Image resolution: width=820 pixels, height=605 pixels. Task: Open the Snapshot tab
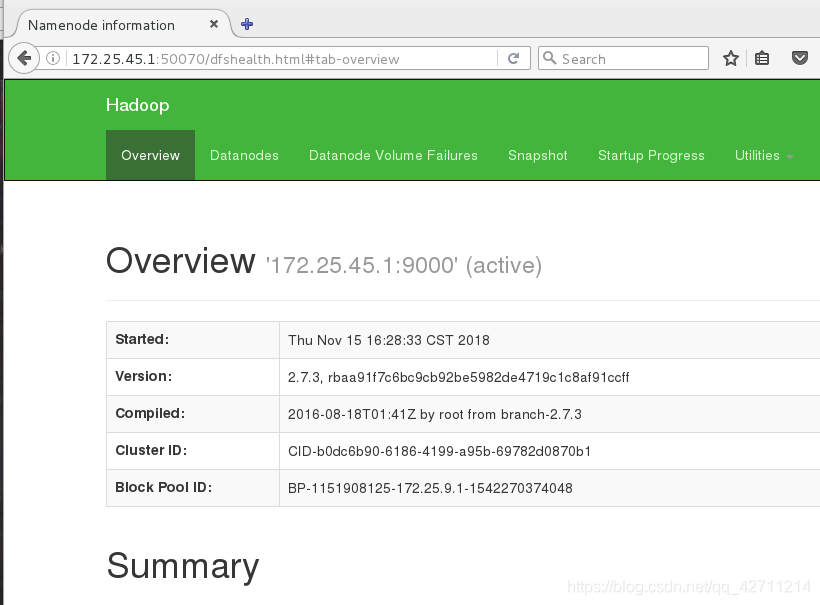(x=538, y=155)
